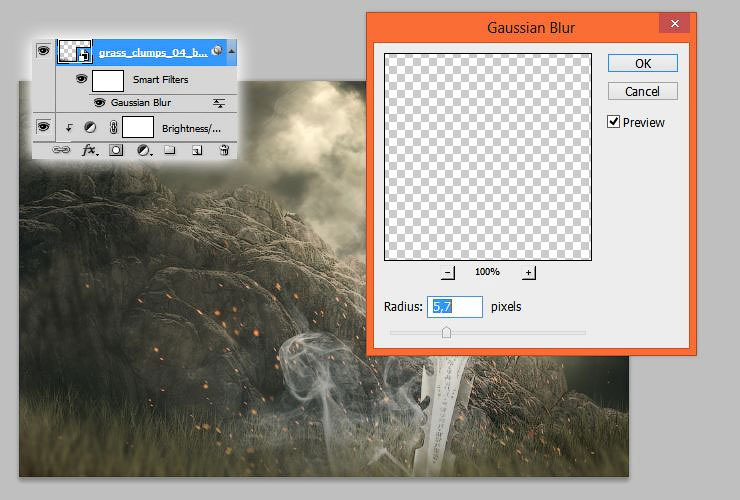This screenshot has width=740, height=500.
Task: Click the 100% preview zoom value
Action: 487,272
